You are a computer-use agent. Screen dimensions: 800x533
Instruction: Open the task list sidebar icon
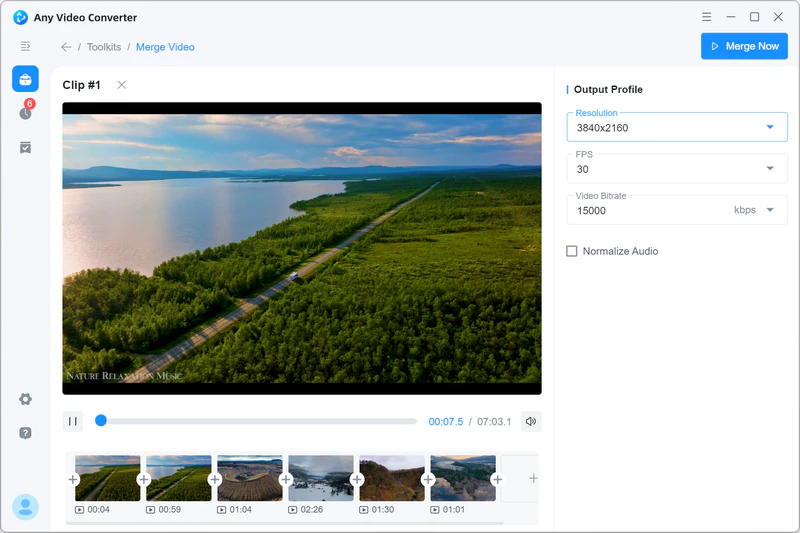click(25, 147)
